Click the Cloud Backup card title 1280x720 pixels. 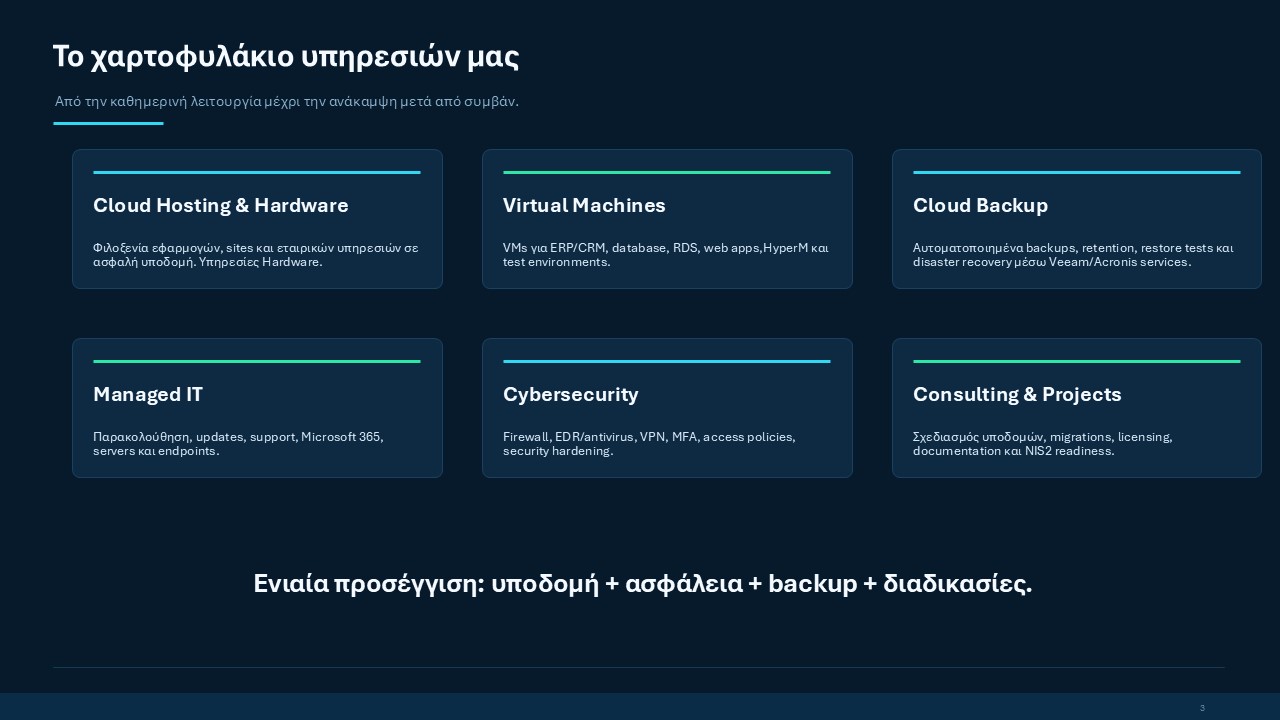click(980, 205)
